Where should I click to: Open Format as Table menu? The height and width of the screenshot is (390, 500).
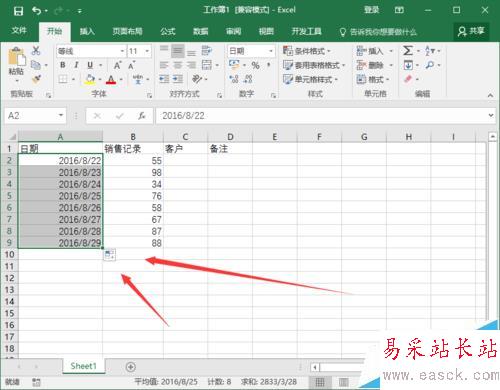point(314,65)
